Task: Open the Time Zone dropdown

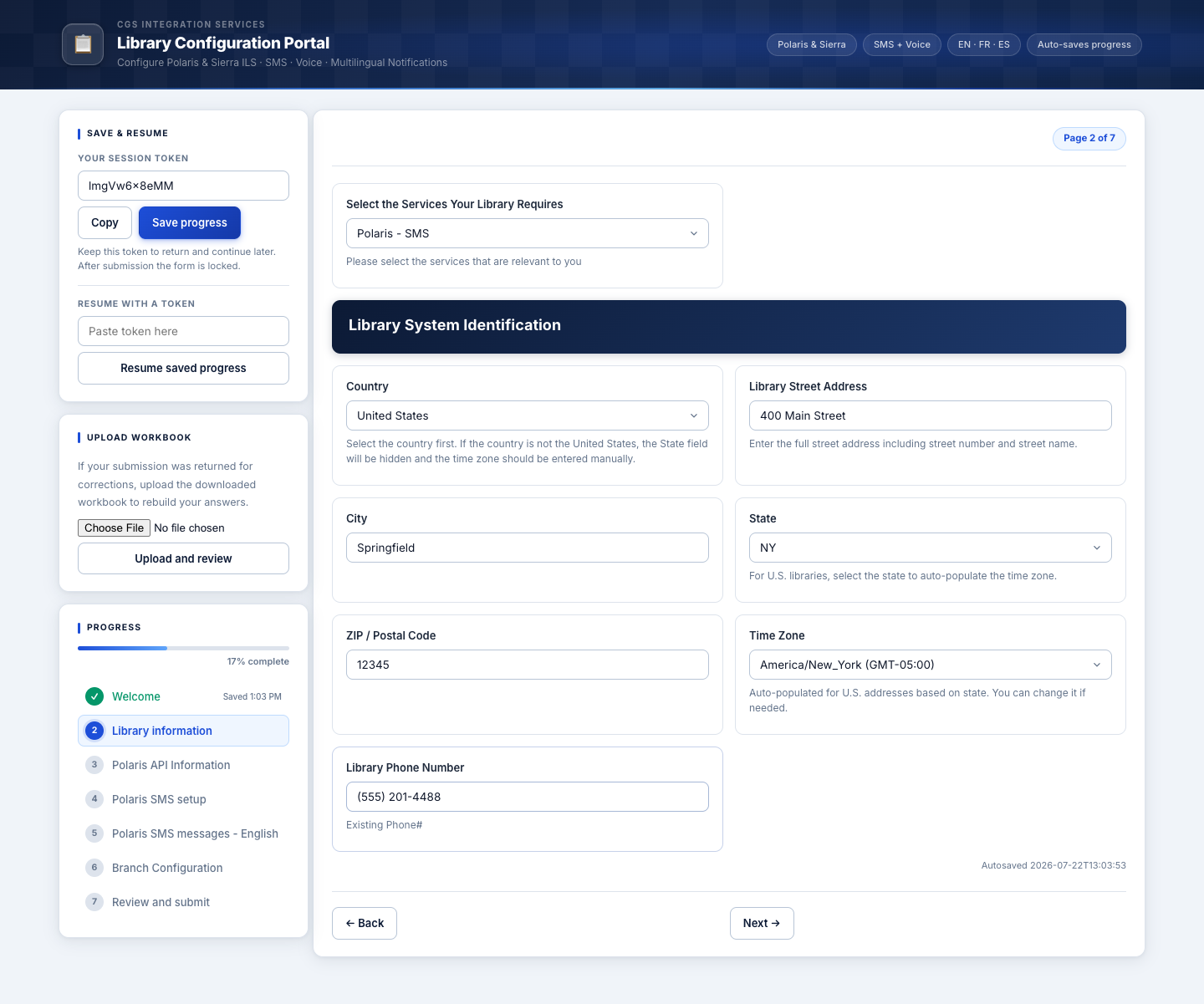Action: pyautogui.click(x=931, y=665)
